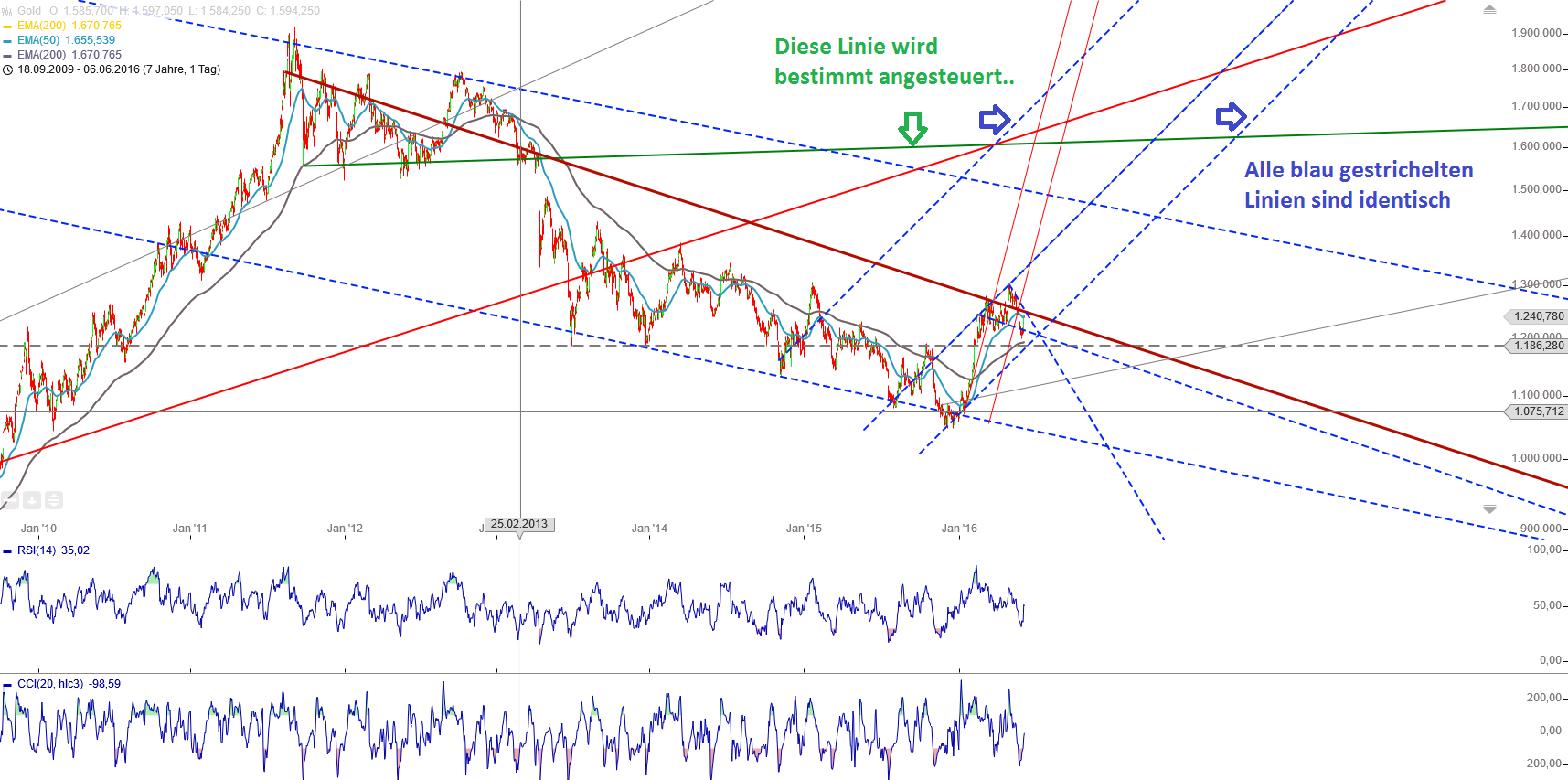Click the "100,00" RSI axis label
Viewport: 1568px width, 780px height.
tap(1545, 550)
